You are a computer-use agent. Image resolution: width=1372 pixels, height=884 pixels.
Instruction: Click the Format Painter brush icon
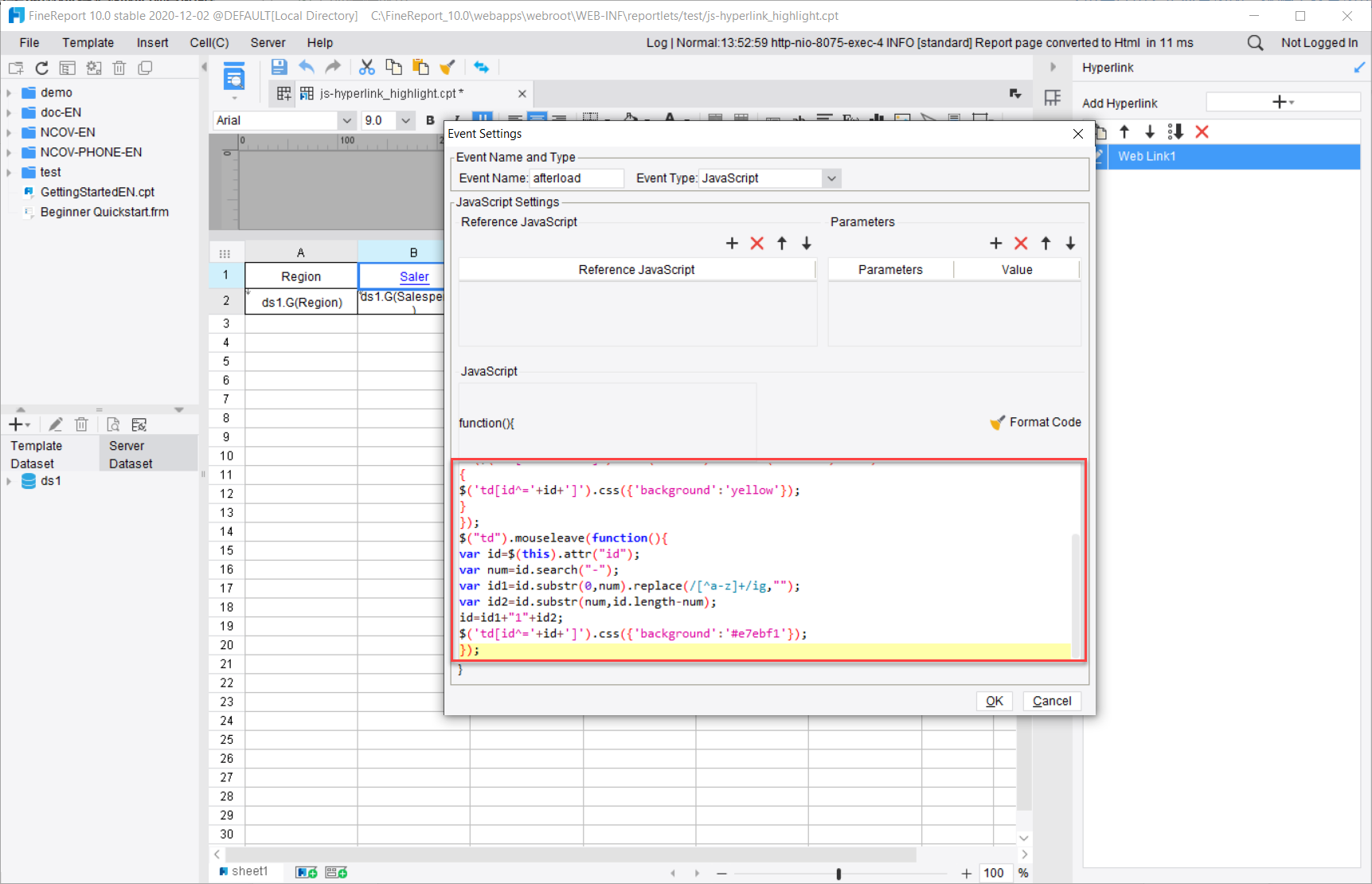click(448, 67)
